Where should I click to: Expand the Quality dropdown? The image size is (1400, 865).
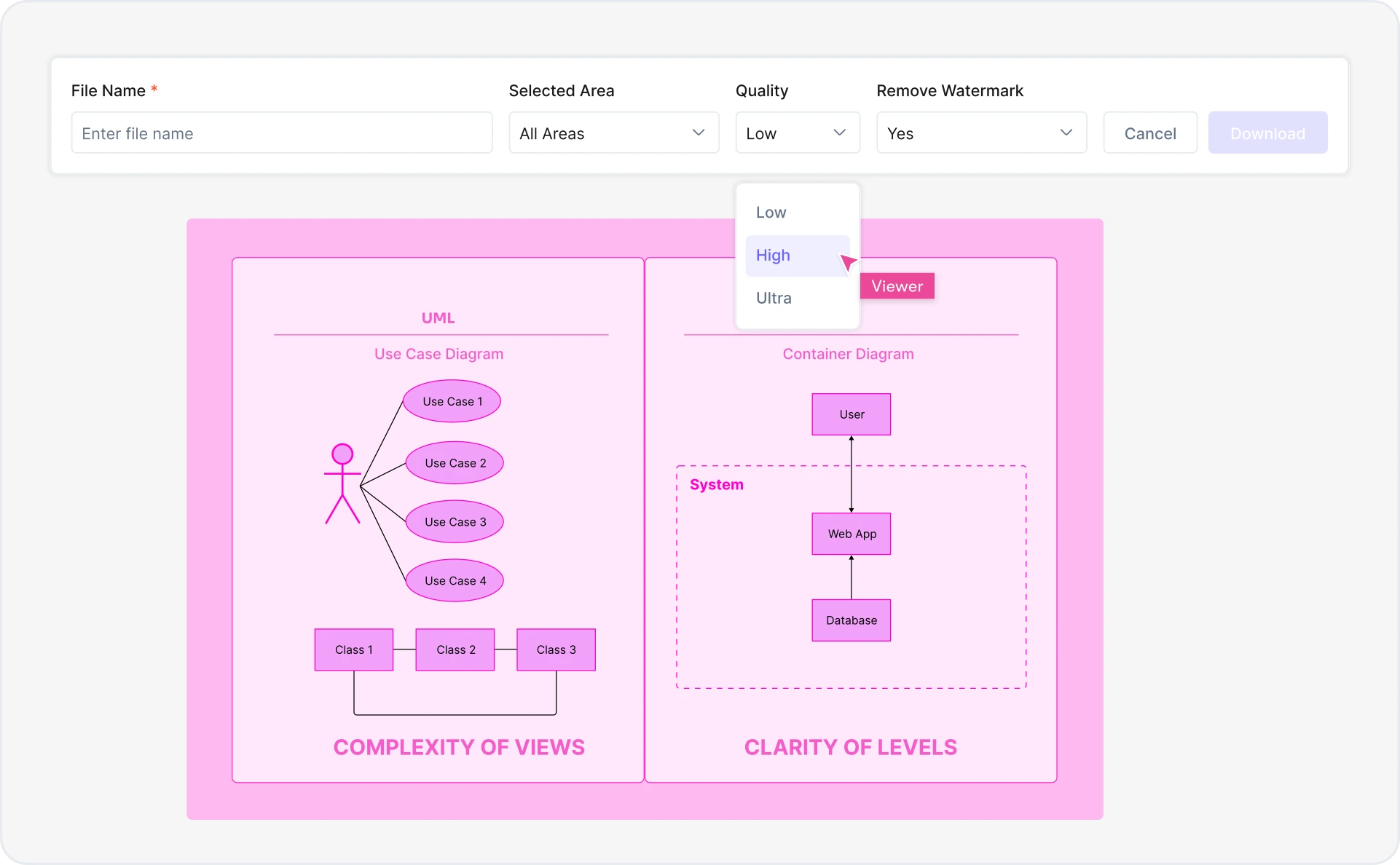[797, 133]
